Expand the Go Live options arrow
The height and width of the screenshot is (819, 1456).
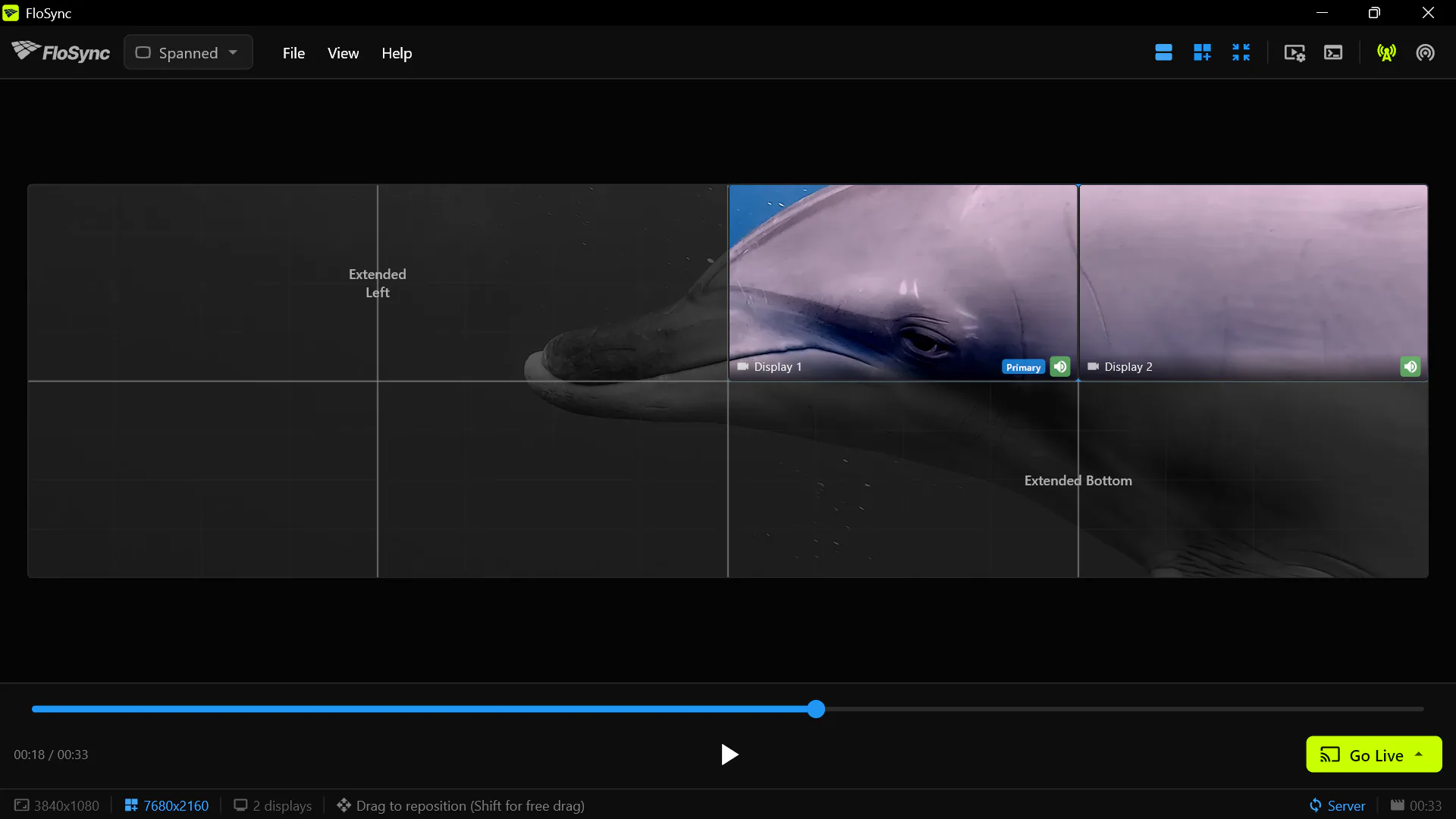[x=1419, y=755]
